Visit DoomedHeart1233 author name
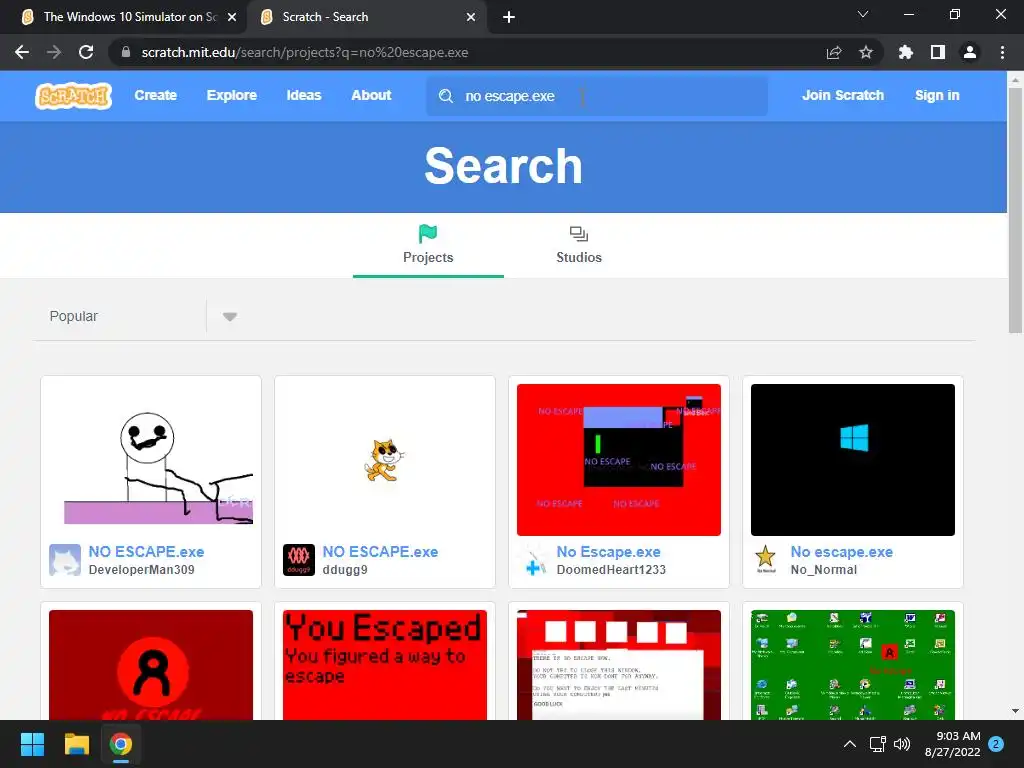 click(x=611, y=569)
